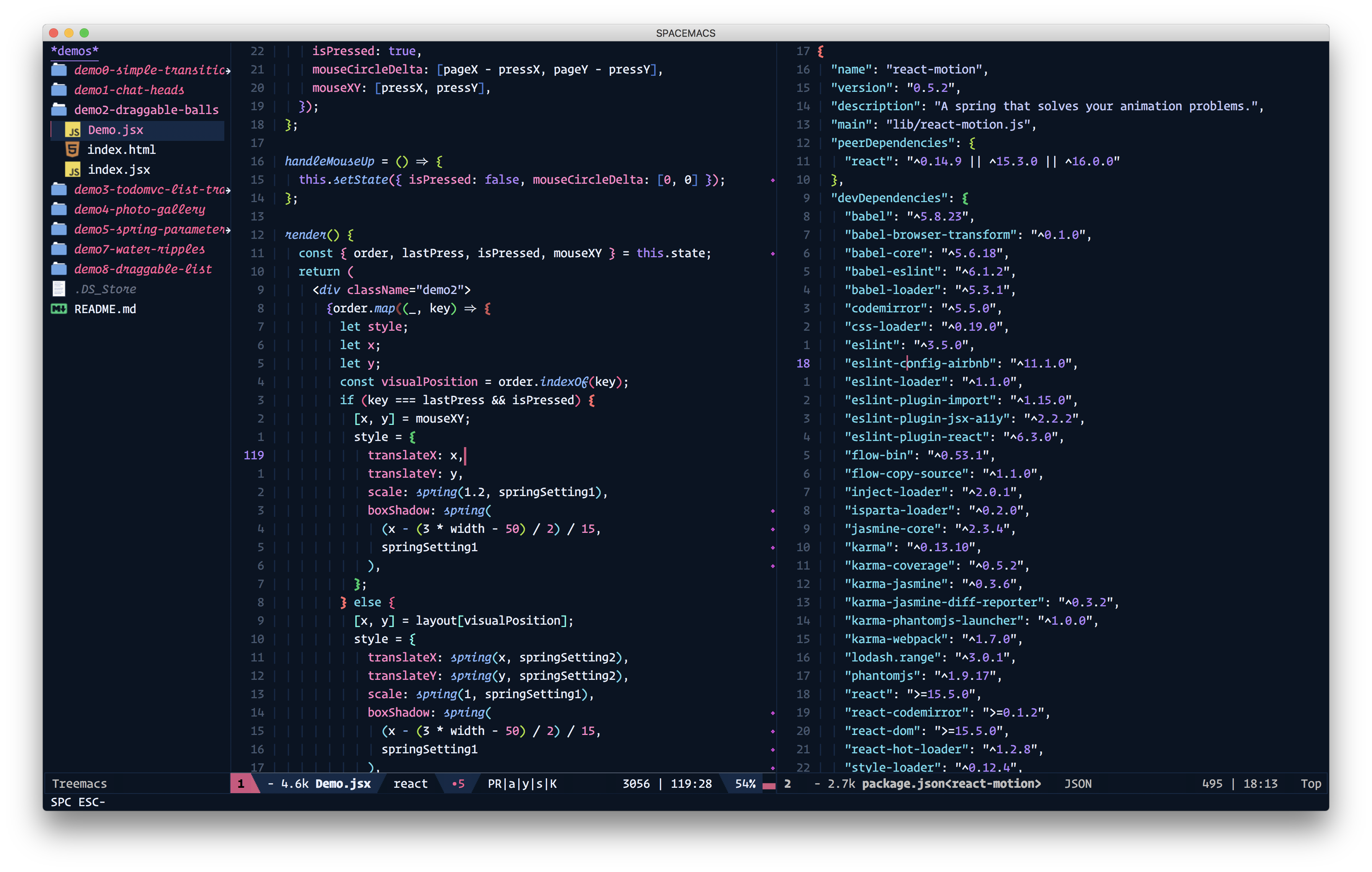Click the demo4-photo-gallery folder icon
This screenshot has height=872, width=1372.
pos(59,210)
